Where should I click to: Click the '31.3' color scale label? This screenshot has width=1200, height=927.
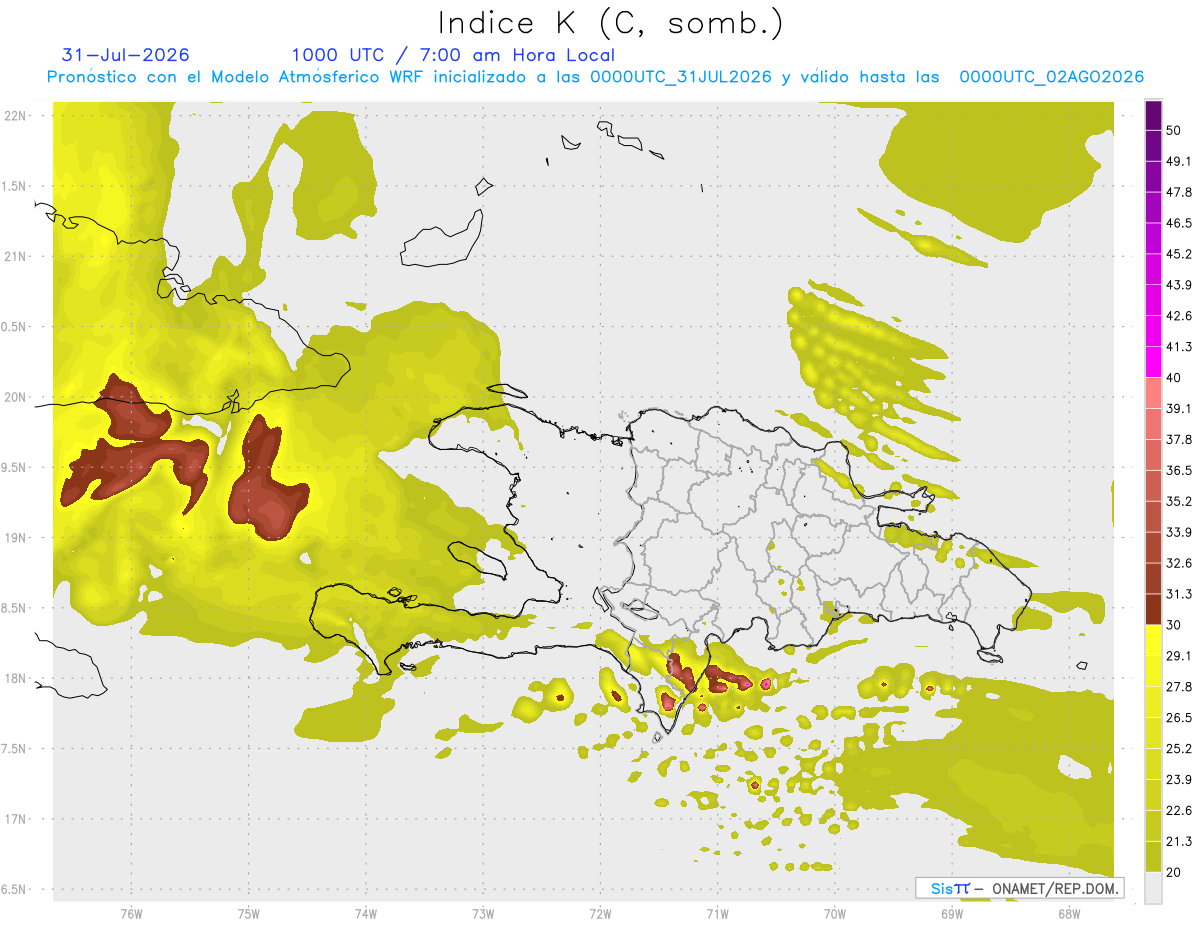pyautogui.click(x=1179, y=594)
